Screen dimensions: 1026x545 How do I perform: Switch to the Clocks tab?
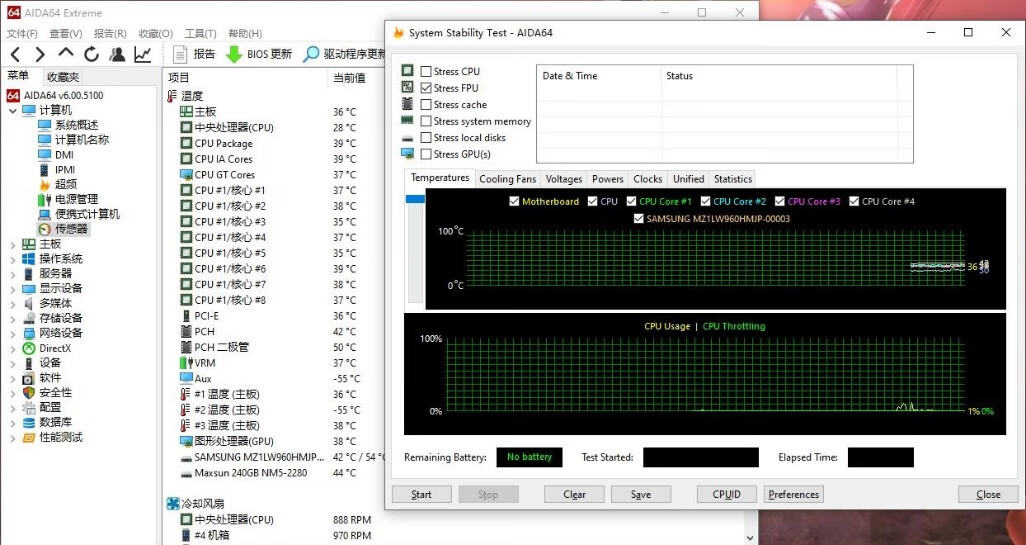pyautogui.click(x=648, y=179)
